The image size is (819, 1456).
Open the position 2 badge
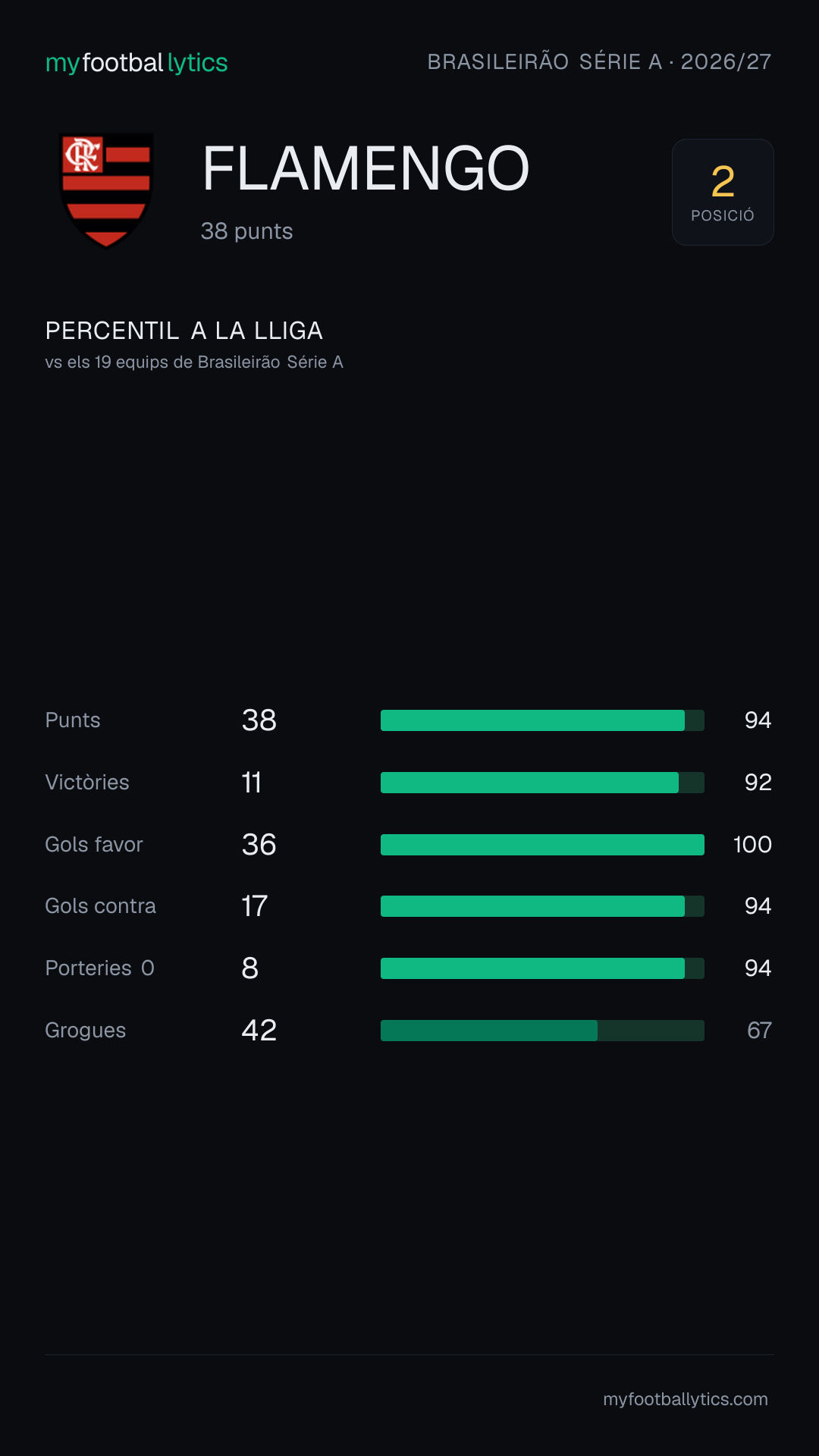[723, 192]
